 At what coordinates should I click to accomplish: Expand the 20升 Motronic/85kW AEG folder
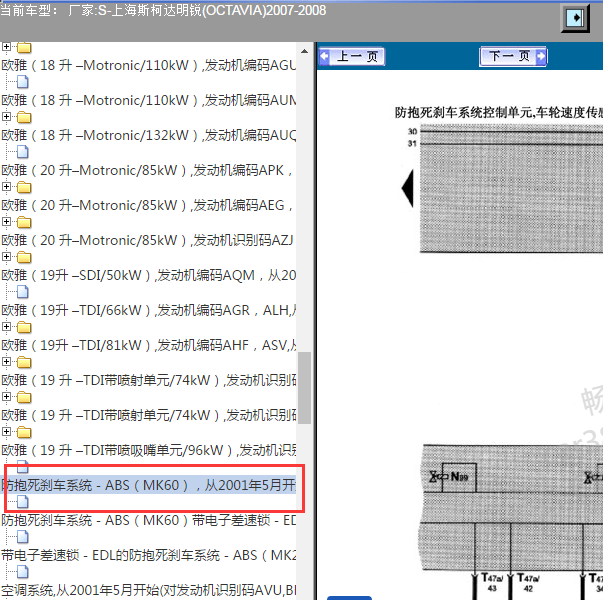tap(6, 187)
